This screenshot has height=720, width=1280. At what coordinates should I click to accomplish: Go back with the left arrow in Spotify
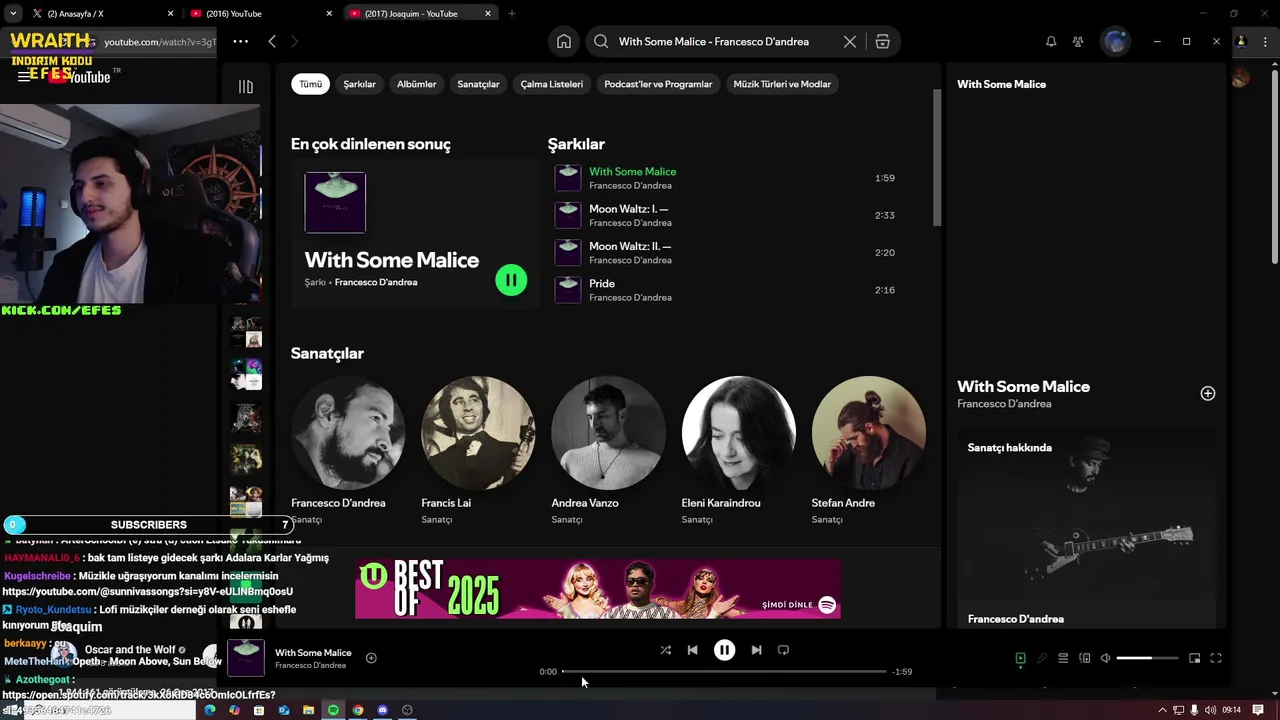click(x=272, y=41)
